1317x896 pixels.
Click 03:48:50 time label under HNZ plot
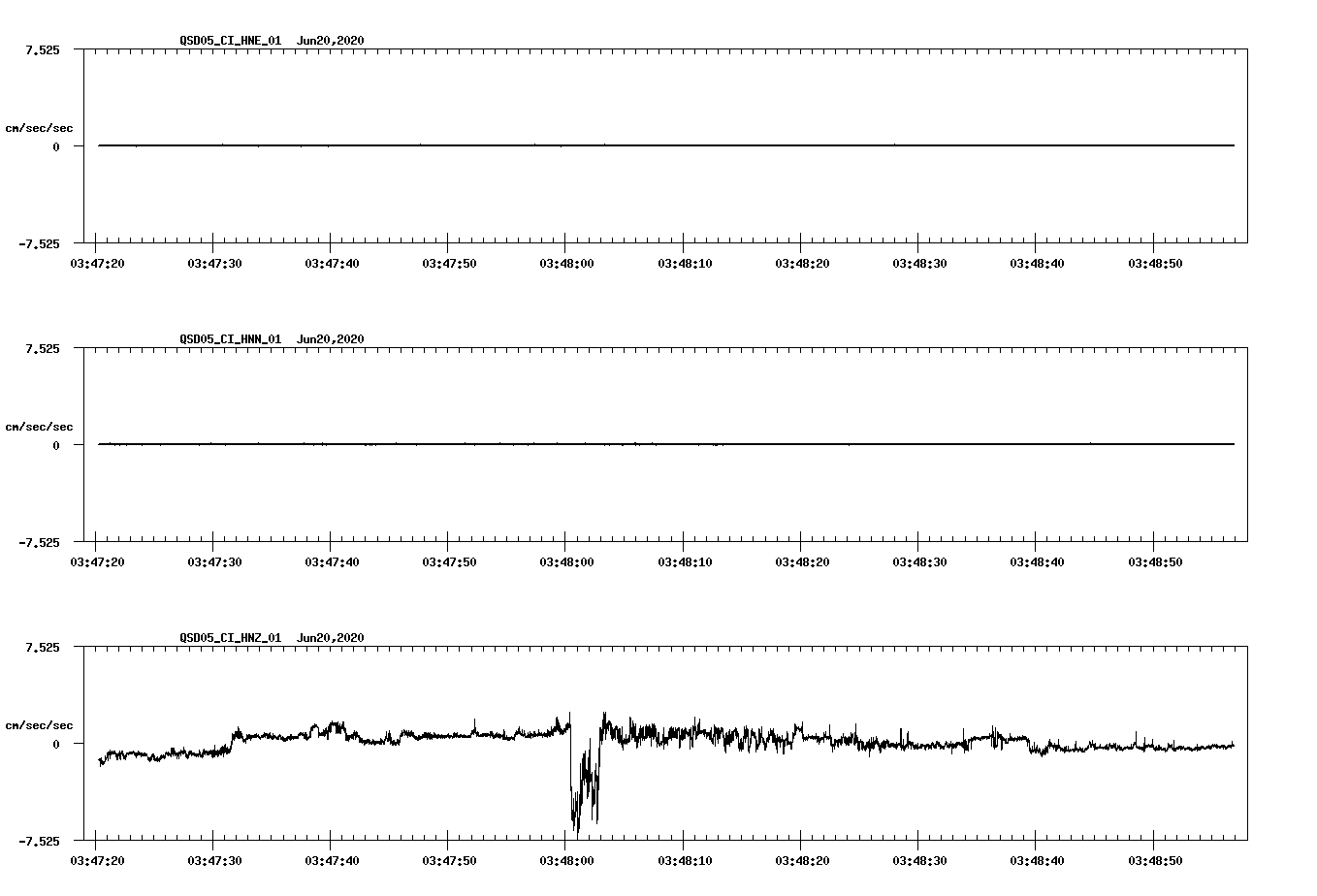[x=1155, y=860]
